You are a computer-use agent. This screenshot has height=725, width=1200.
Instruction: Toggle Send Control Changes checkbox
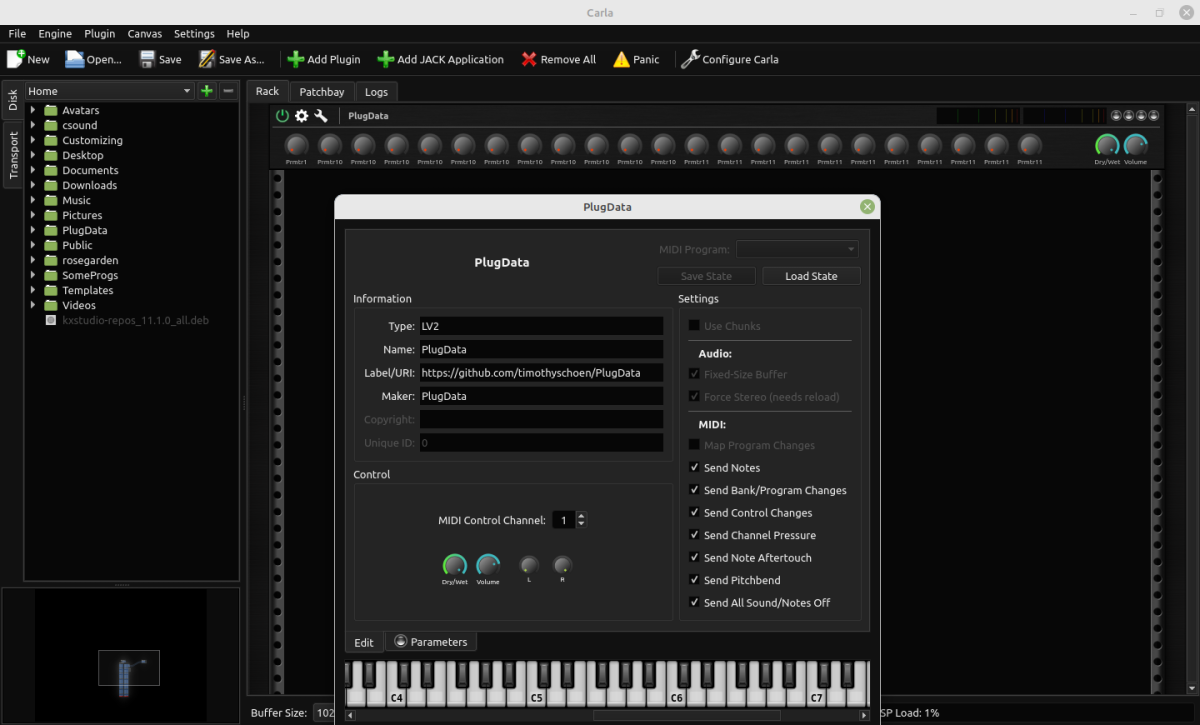click(695, 513)
